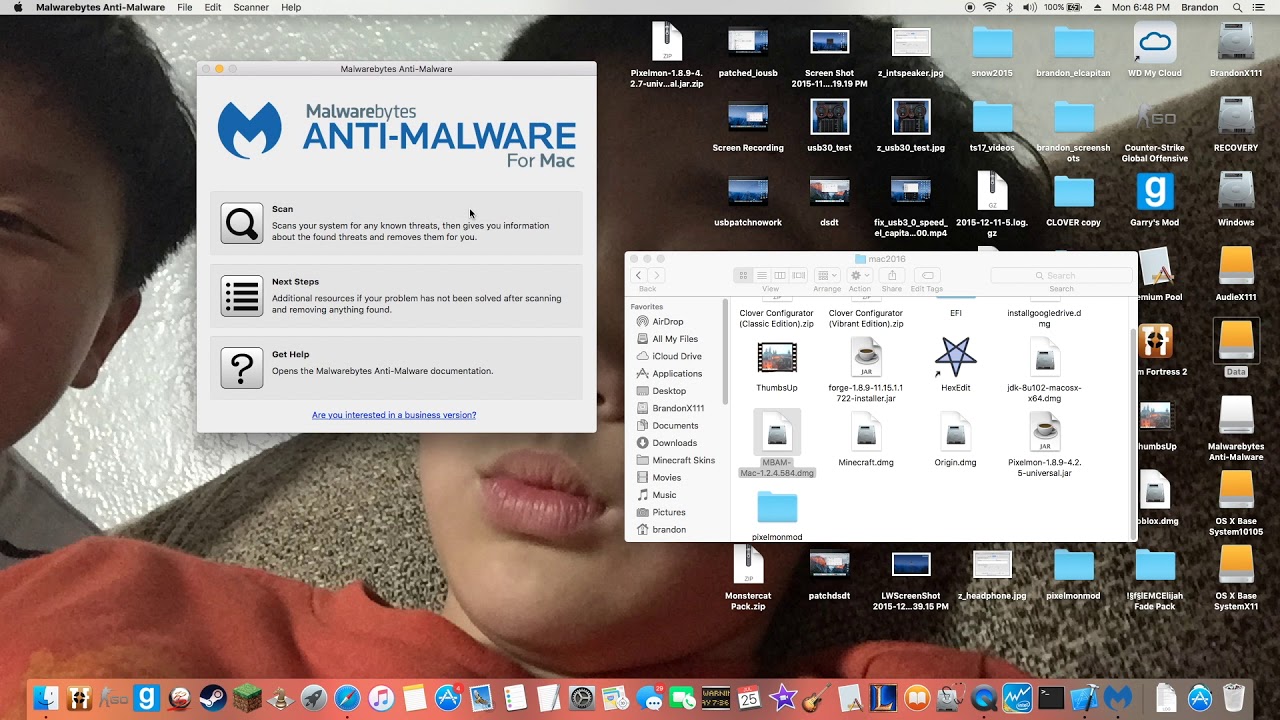Image resolution: width=1280 pixels, height=720 pixels.
Task: Switch Finder to Cover Flow view
Action: click(x=797, y=275)
